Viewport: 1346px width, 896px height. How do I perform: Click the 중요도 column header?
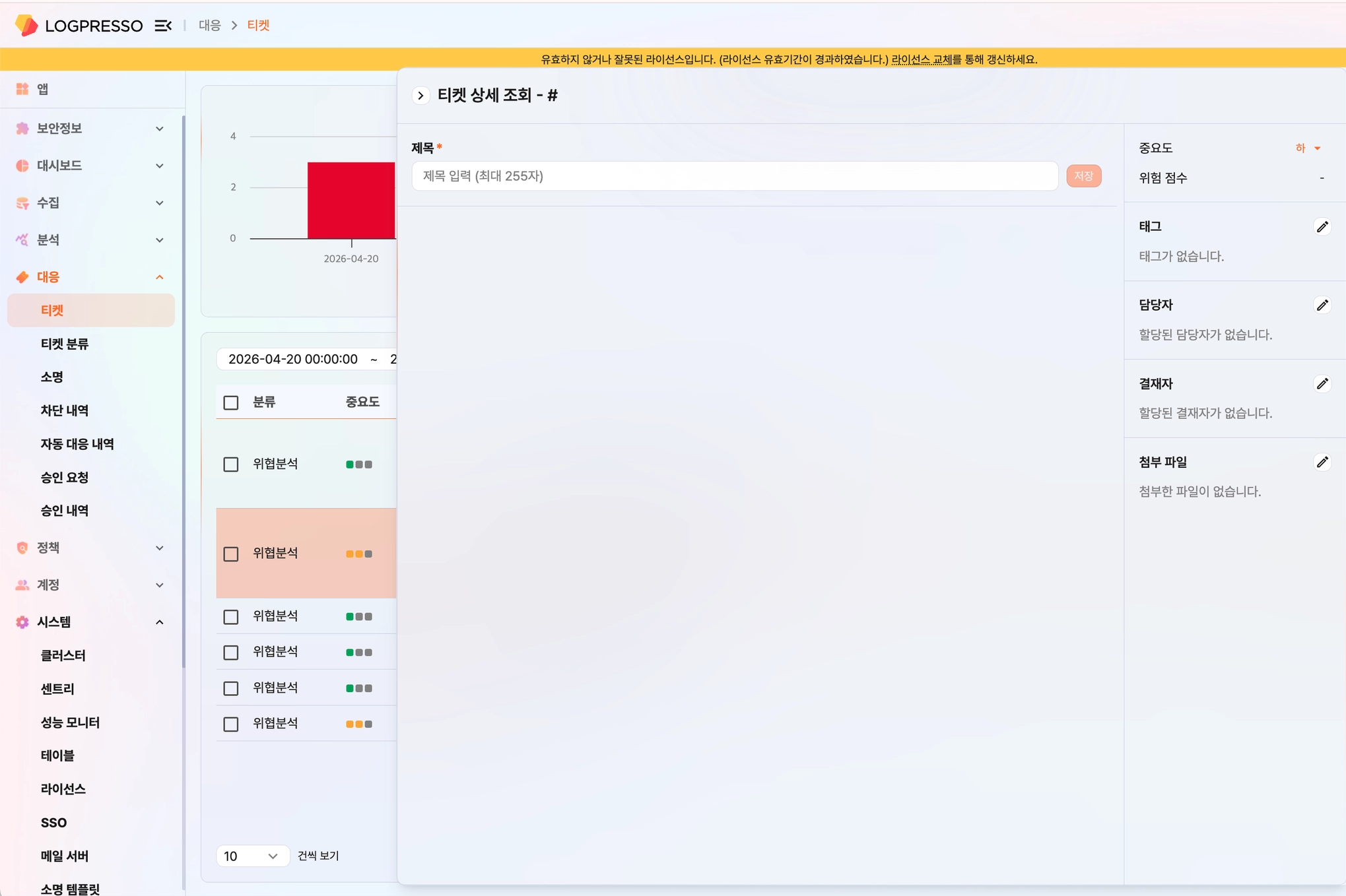(x=362, y=402)
